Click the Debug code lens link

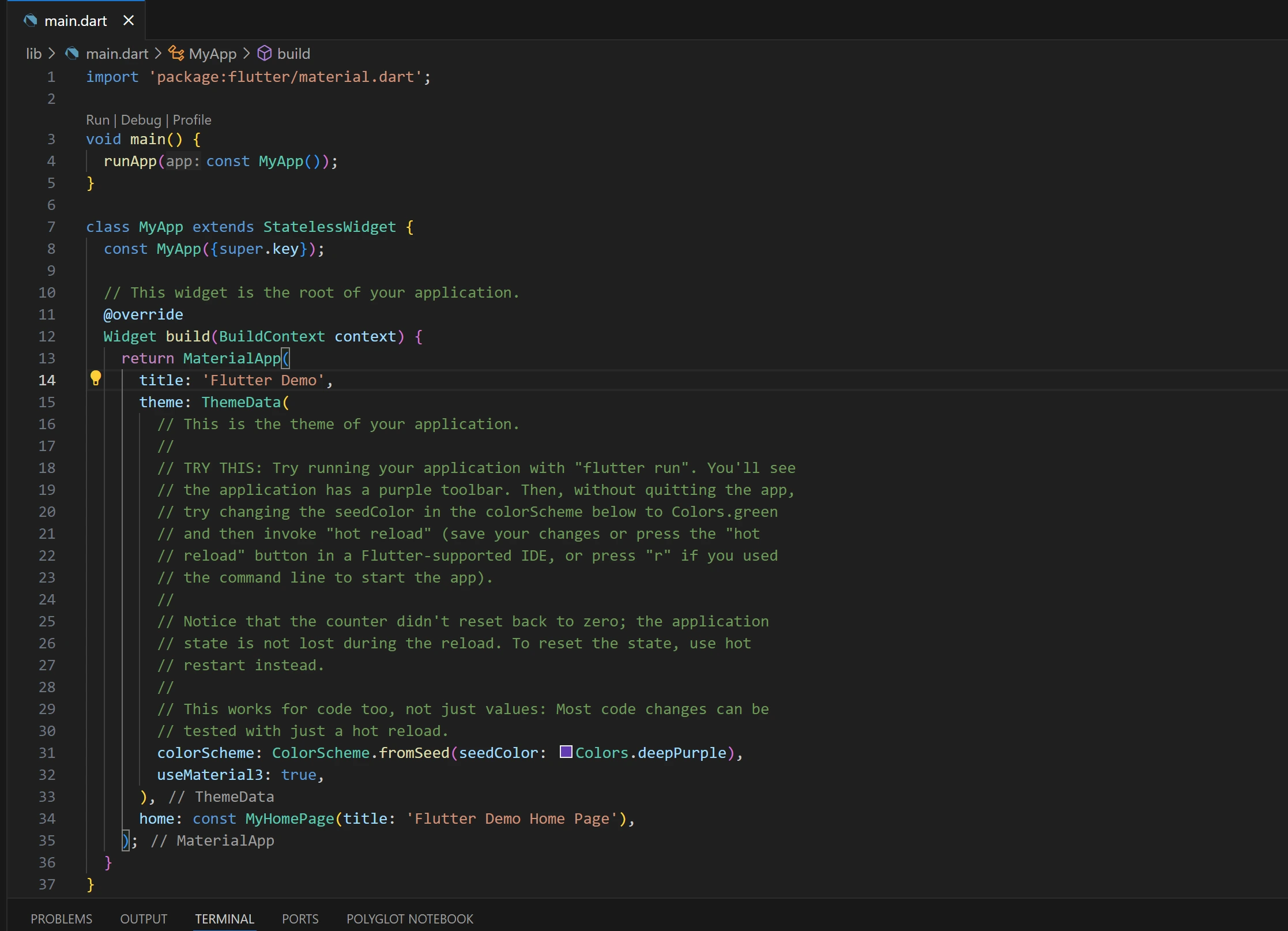pyautogui.click(x=141, y=120)
